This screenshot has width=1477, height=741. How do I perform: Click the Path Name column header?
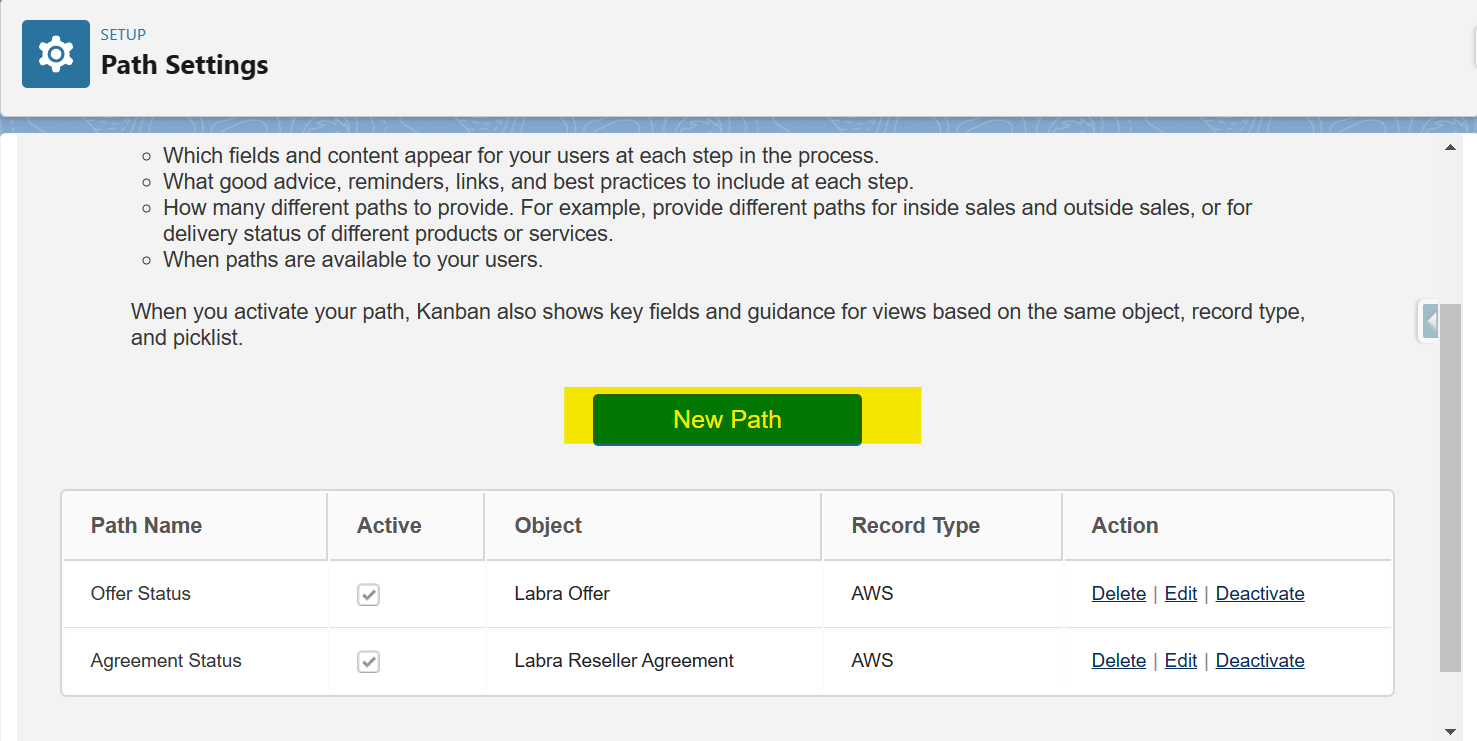point(195,526)
